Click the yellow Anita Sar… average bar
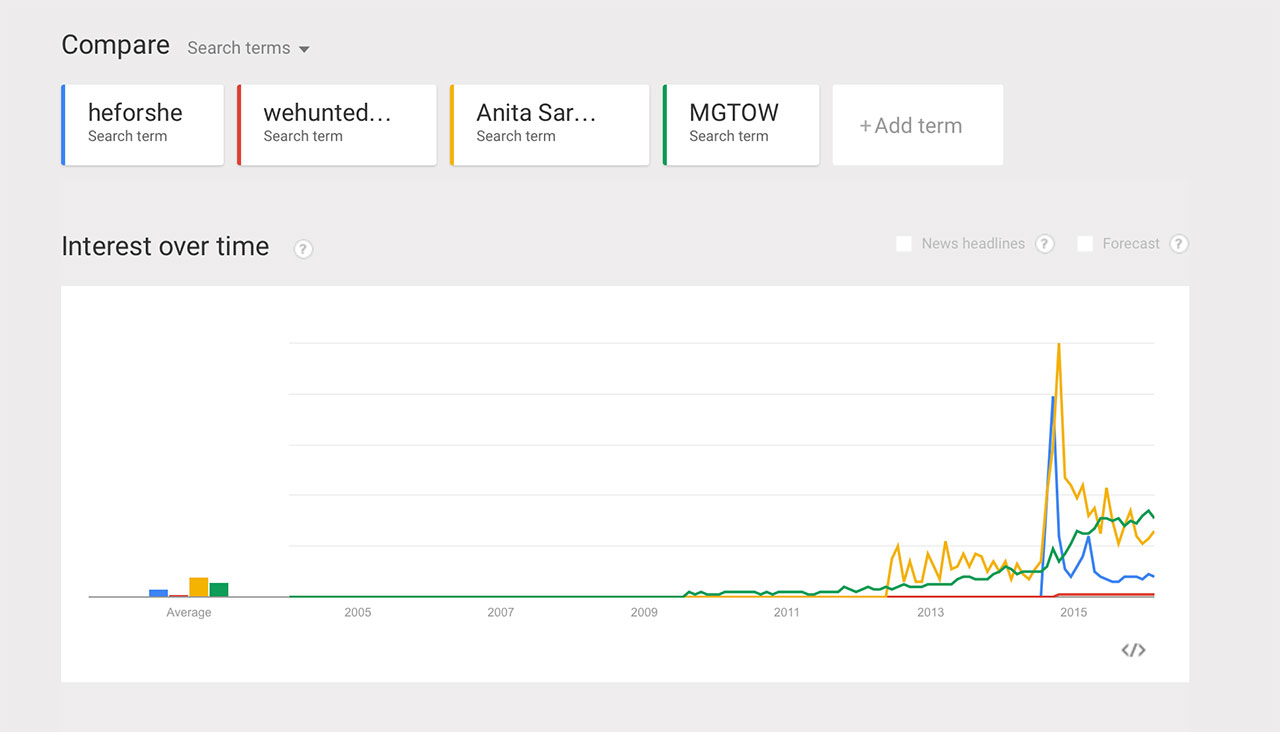Viewport: 1280px width, 732px height. [x=198, y=587]
